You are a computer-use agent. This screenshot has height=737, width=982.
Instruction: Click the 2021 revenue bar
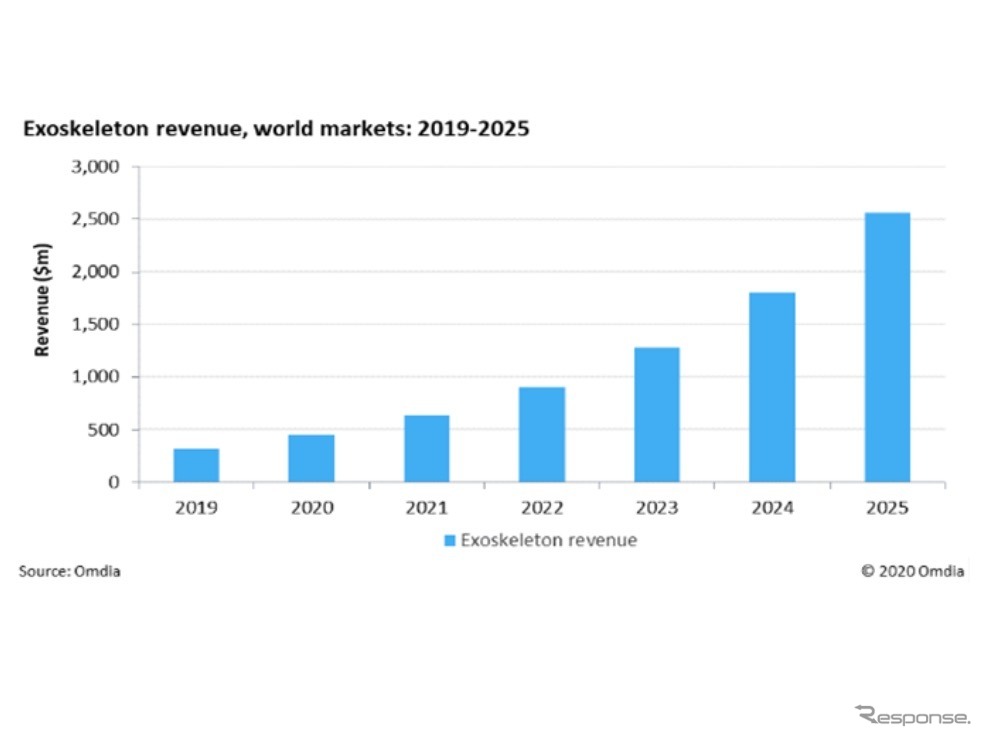click(x=427, y=448)
